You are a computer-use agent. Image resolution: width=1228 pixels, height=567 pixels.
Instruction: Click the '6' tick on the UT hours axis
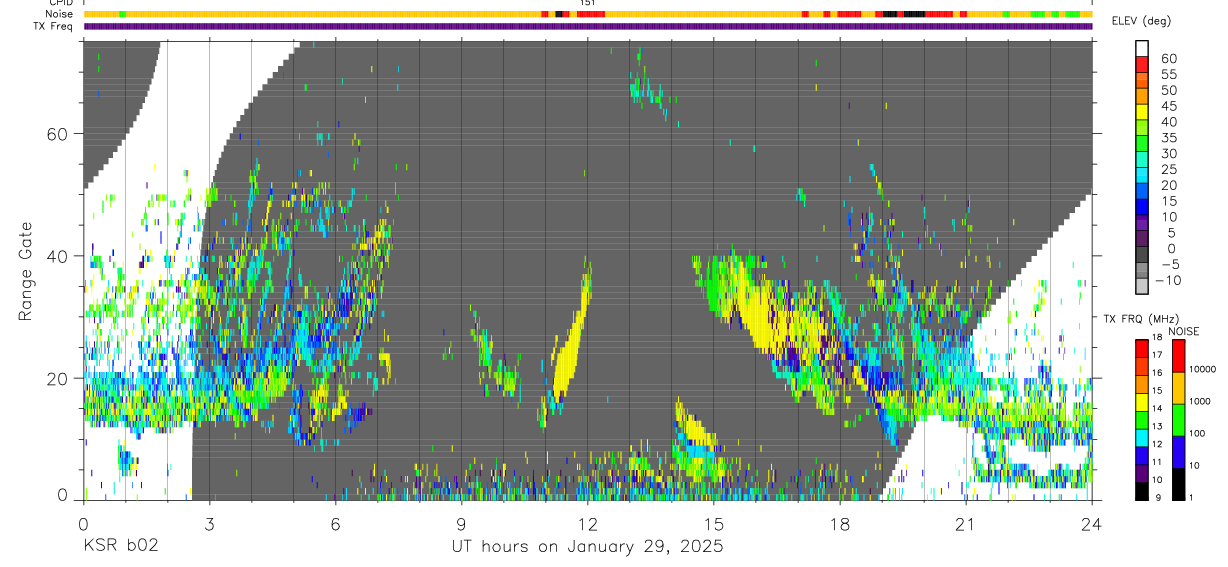(x=335, y=523)
